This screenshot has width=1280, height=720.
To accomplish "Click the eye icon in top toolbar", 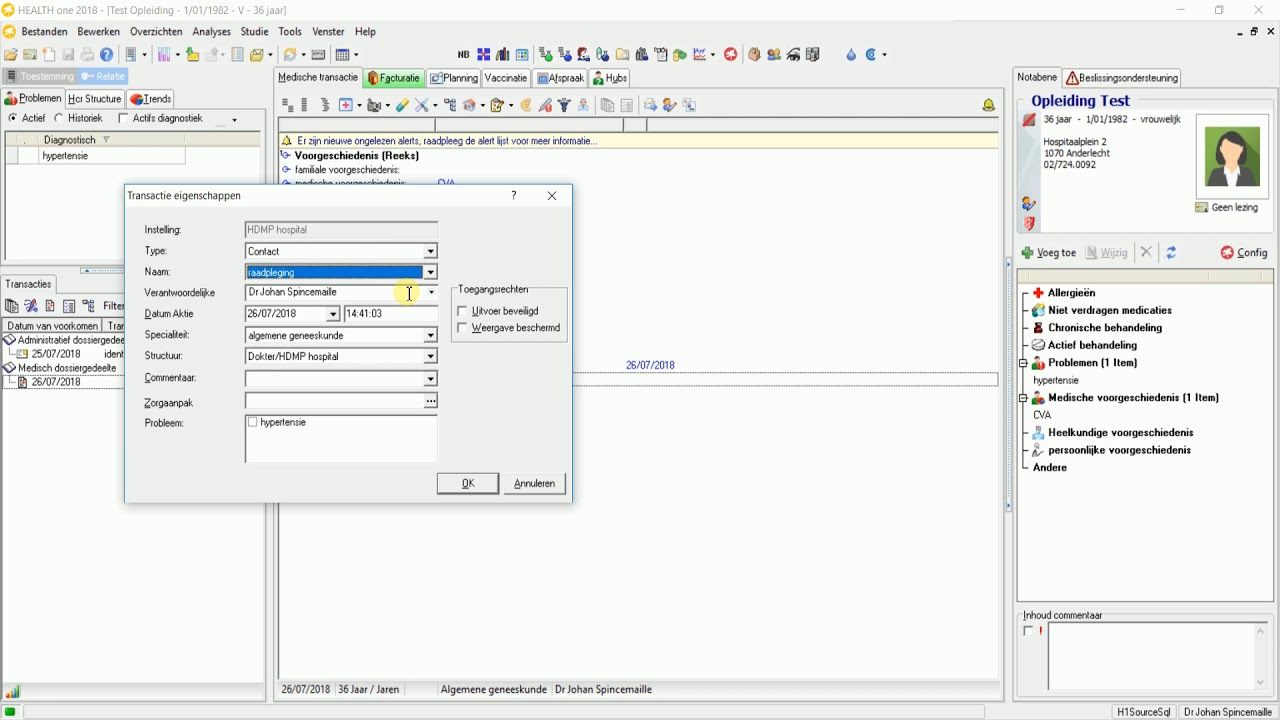I will click(794, 55).
